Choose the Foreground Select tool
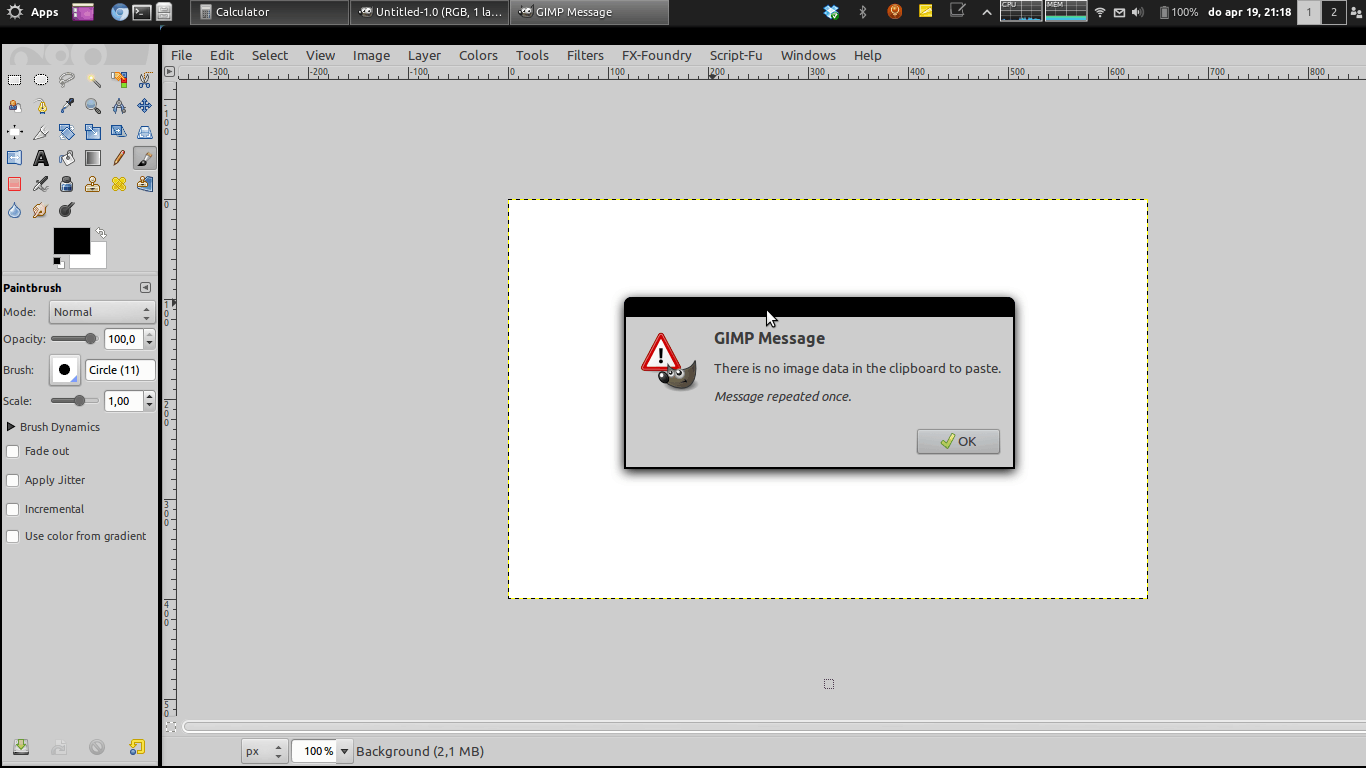The width and height of the screenshot is (1366, 768). [x=15, y=106]
